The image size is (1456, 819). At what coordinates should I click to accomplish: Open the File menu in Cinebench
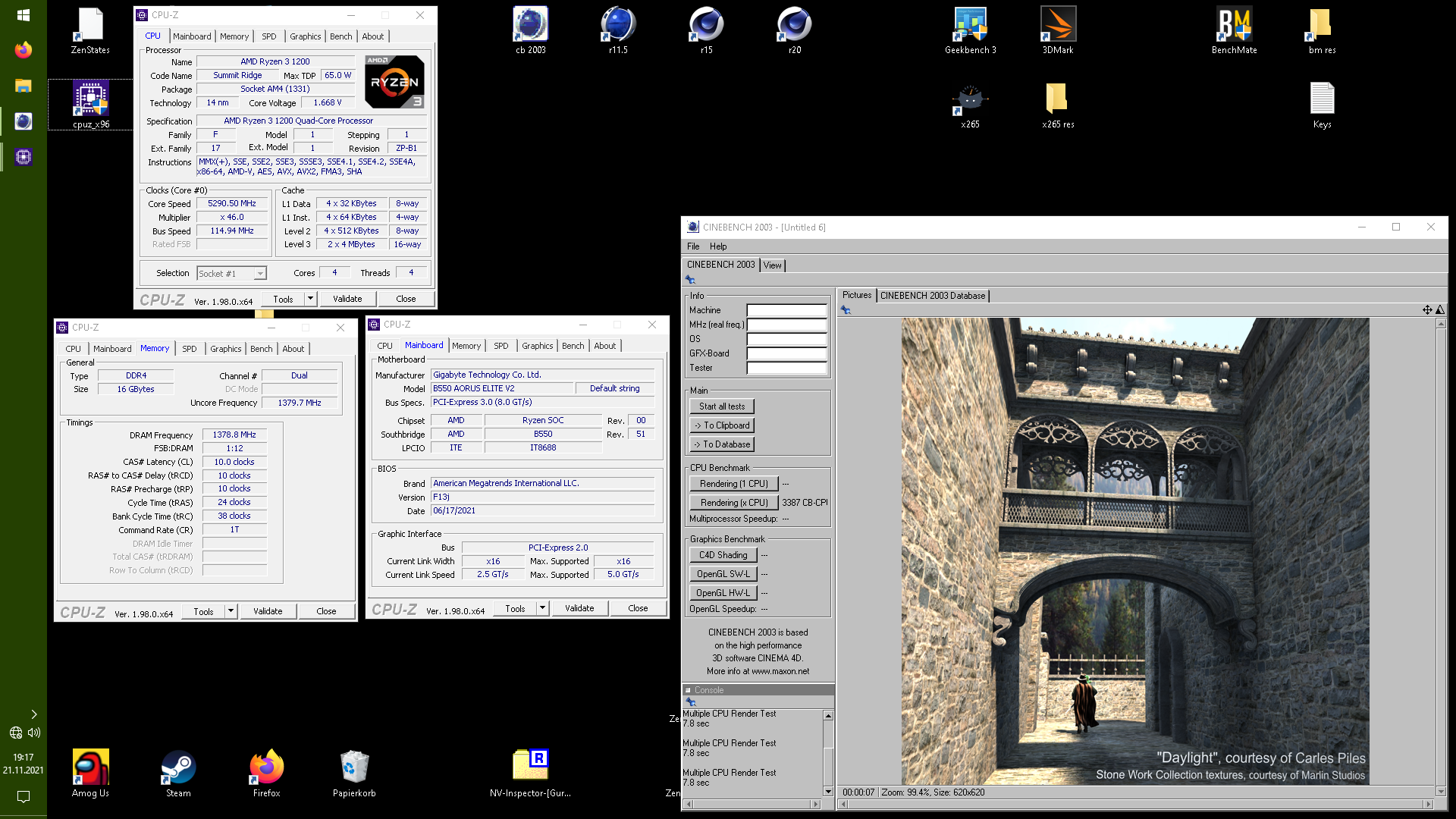[x=693, y=246]
